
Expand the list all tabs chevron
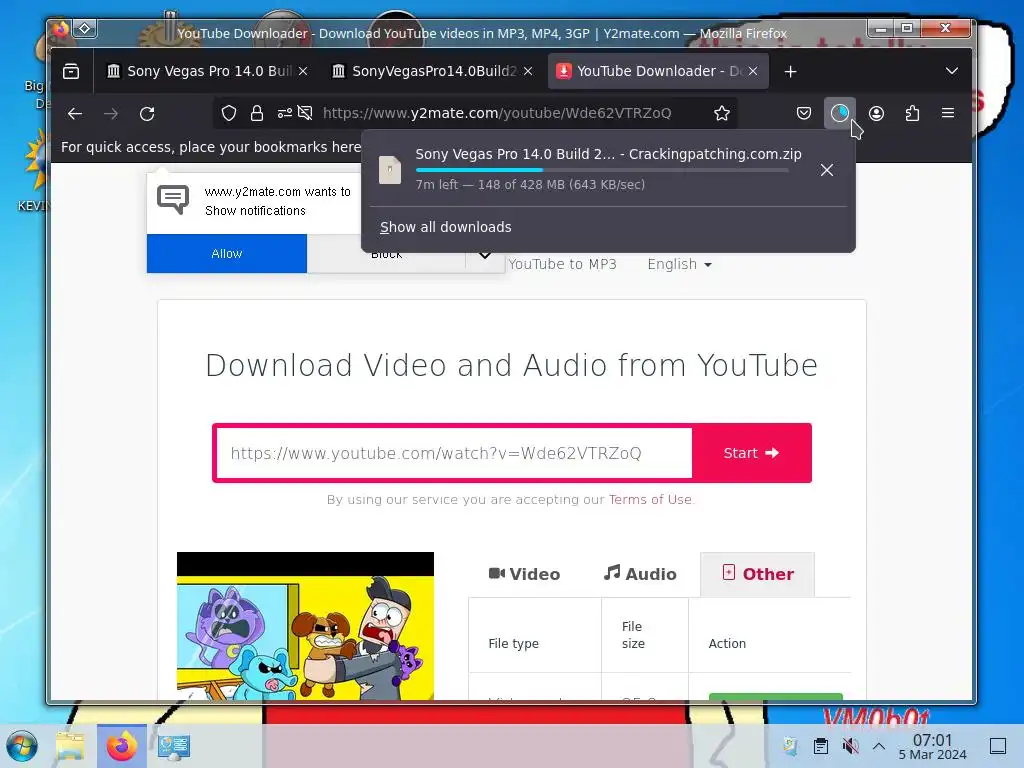952,71
